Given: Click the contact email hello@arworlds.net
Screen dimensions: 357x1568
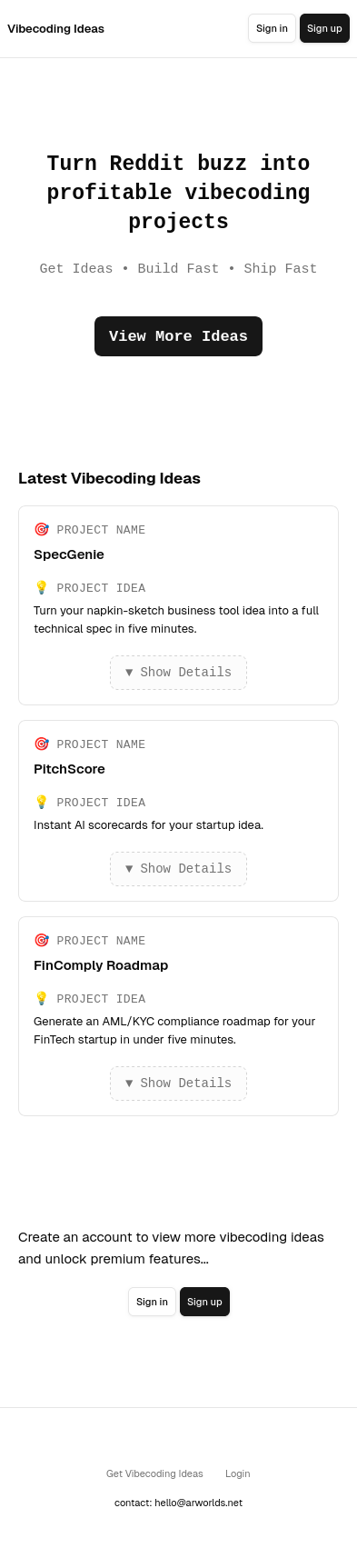Looking at the screenshot, I should (198, 1503).
